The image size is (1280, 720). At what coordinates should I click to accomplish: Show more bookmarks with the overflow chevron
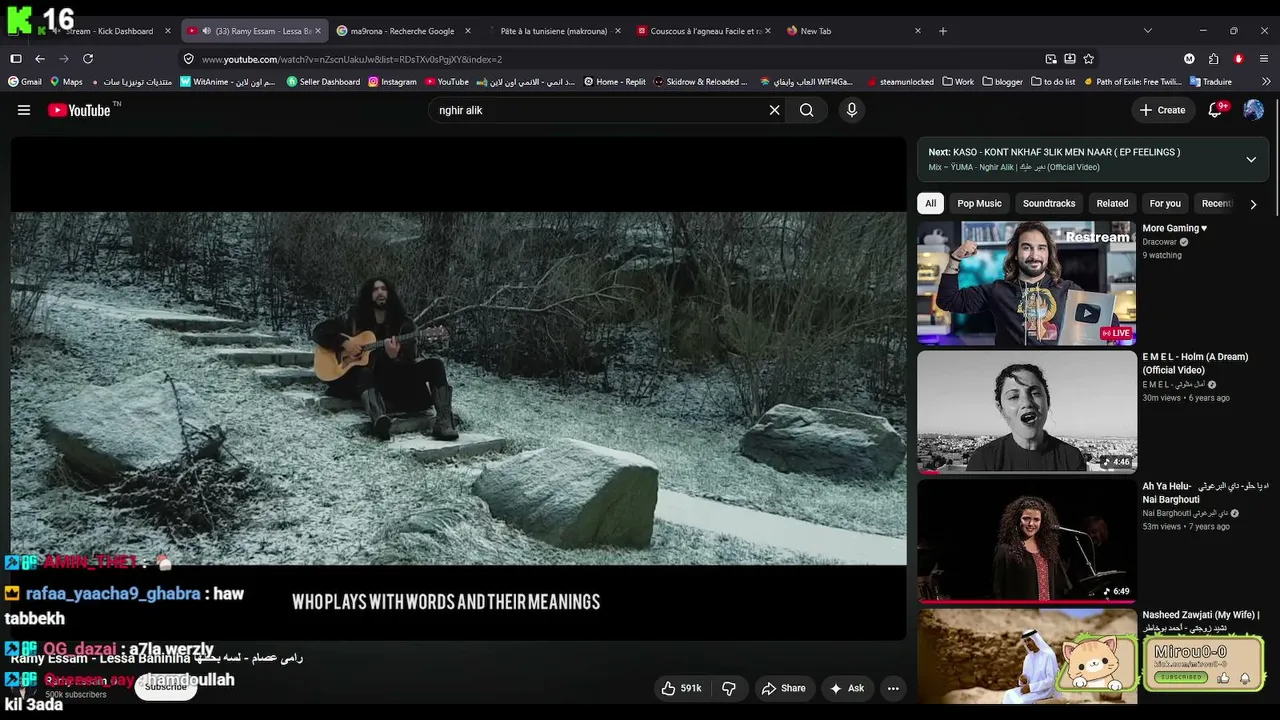point(1266,82)
